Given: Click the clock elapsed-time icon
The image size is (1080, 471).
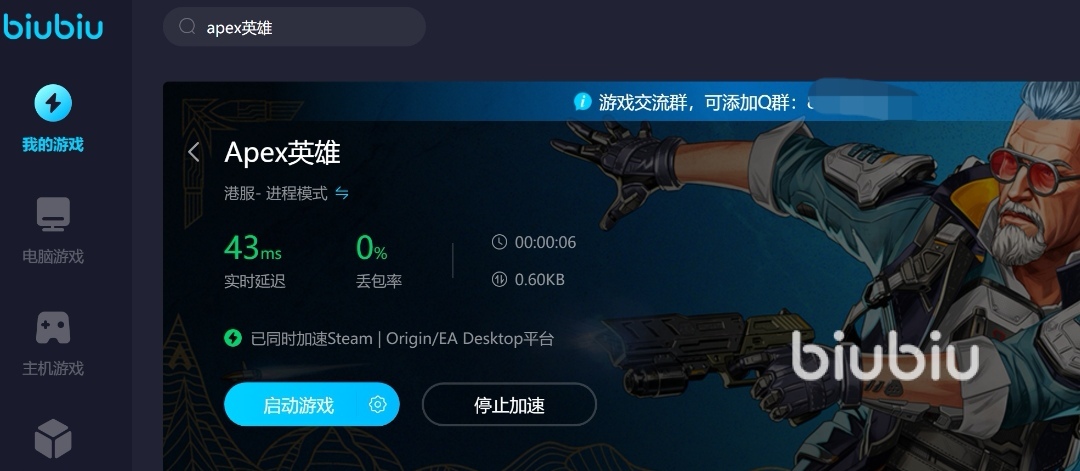Looking at the screenshot, I should pyautogui.click(x=499, y=242).
